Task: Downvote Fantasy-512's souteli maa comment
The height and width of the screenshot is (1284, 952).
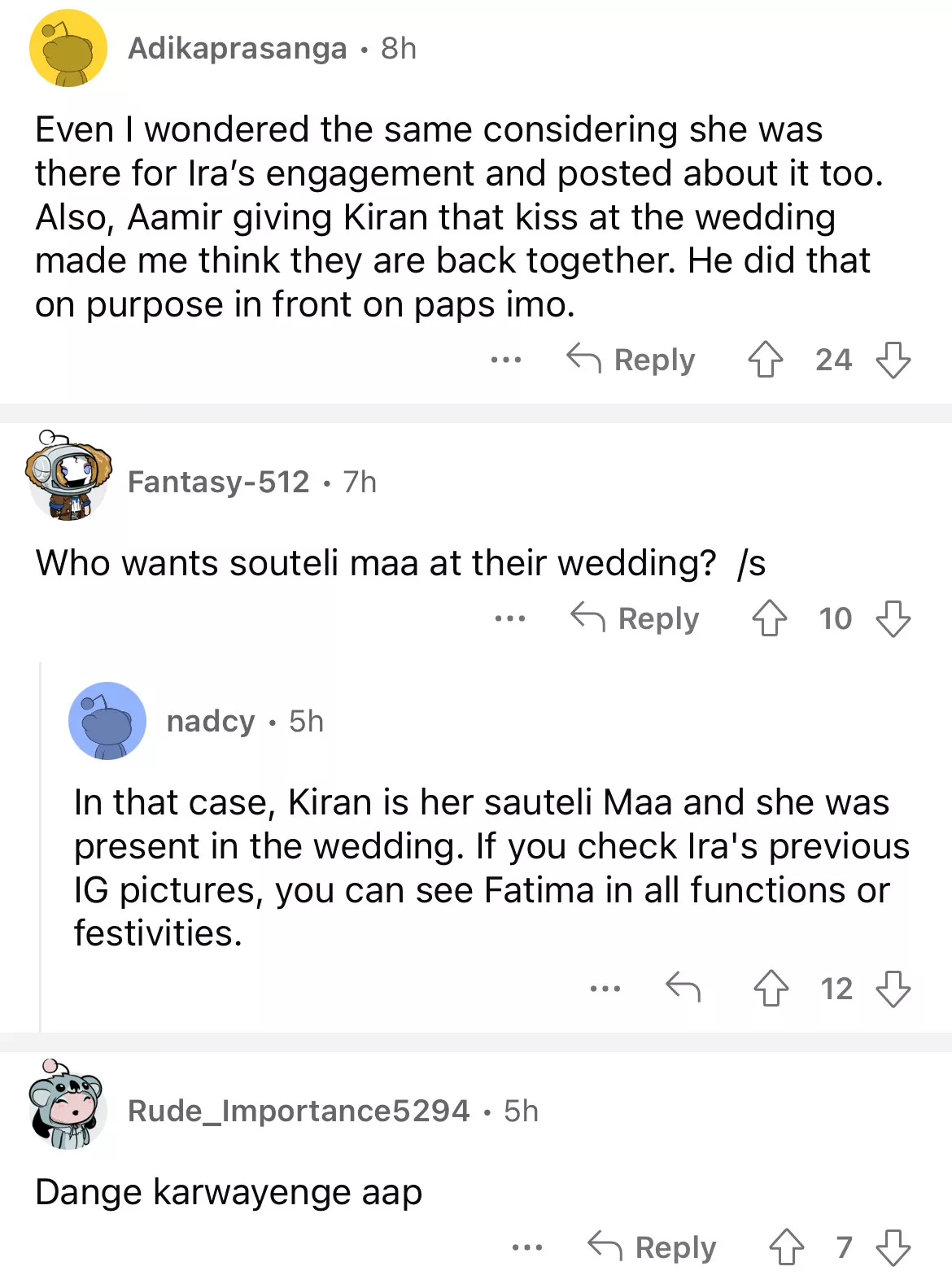Action: (893, 618)
